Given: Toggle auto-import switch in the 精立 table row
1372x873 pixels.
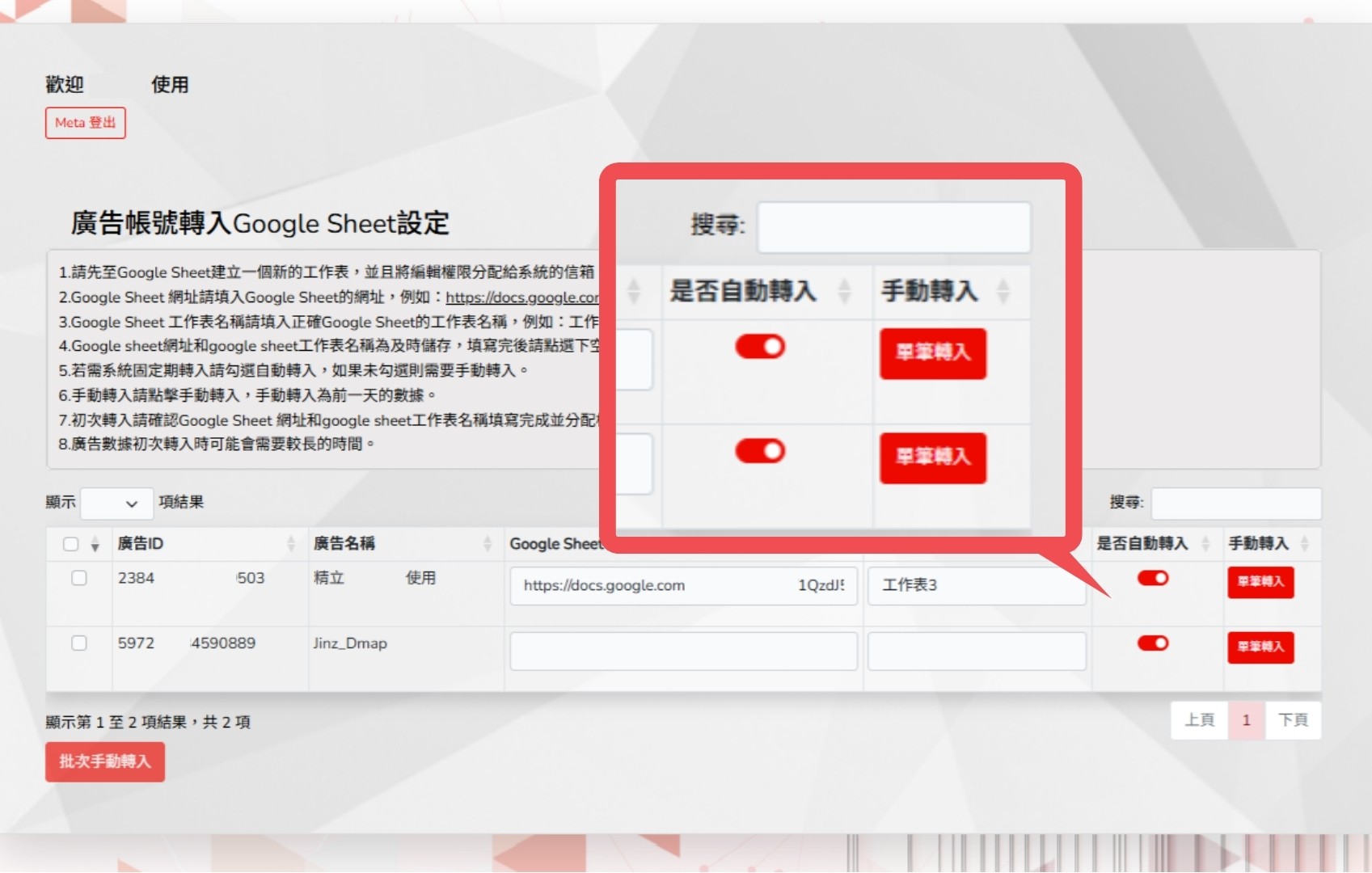Looking at the screenshot, I should [x=1152, y=578].
